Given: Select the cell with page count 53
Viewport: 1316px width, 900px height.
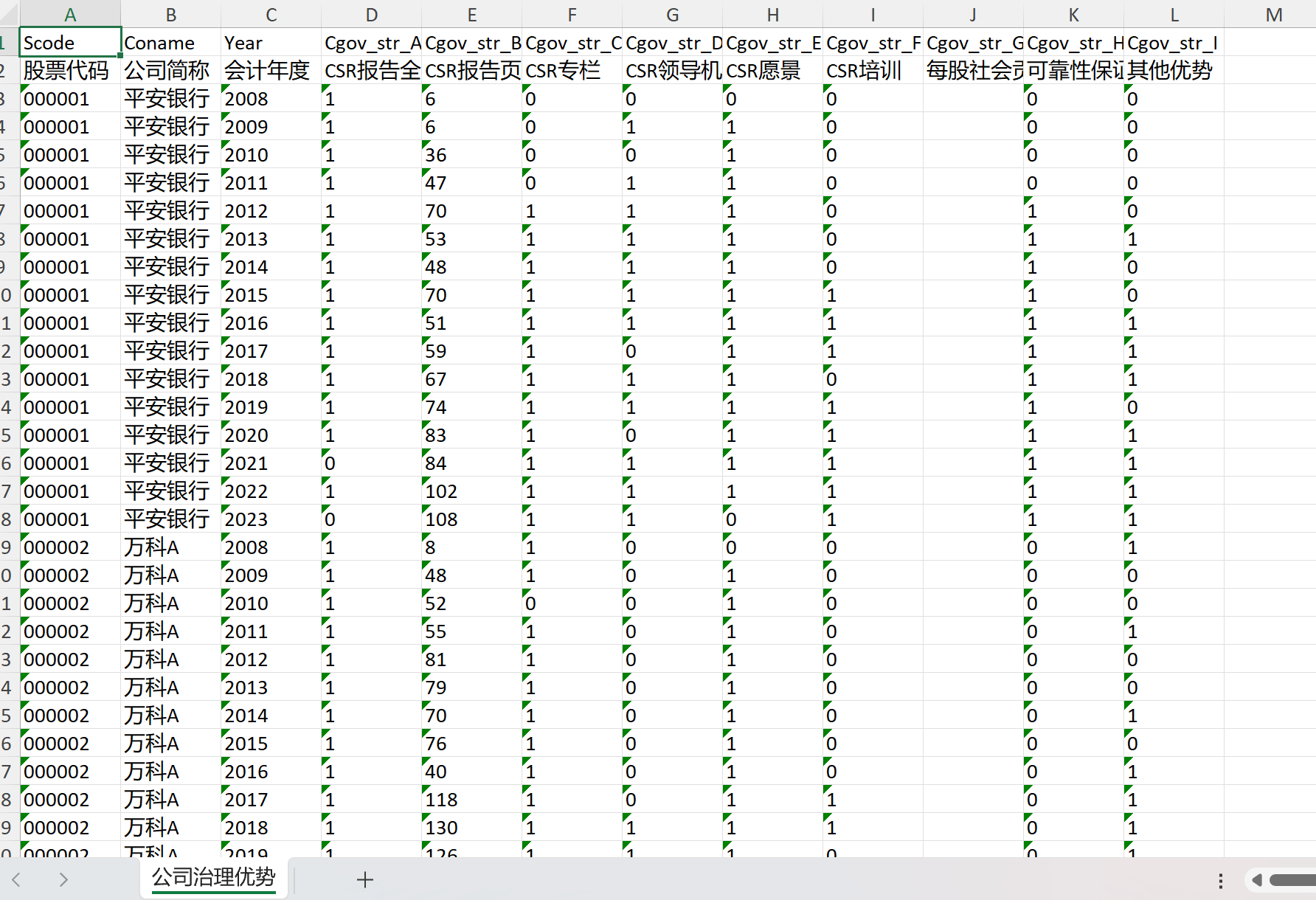Looking at the screenshot, I should coord(471,238).
